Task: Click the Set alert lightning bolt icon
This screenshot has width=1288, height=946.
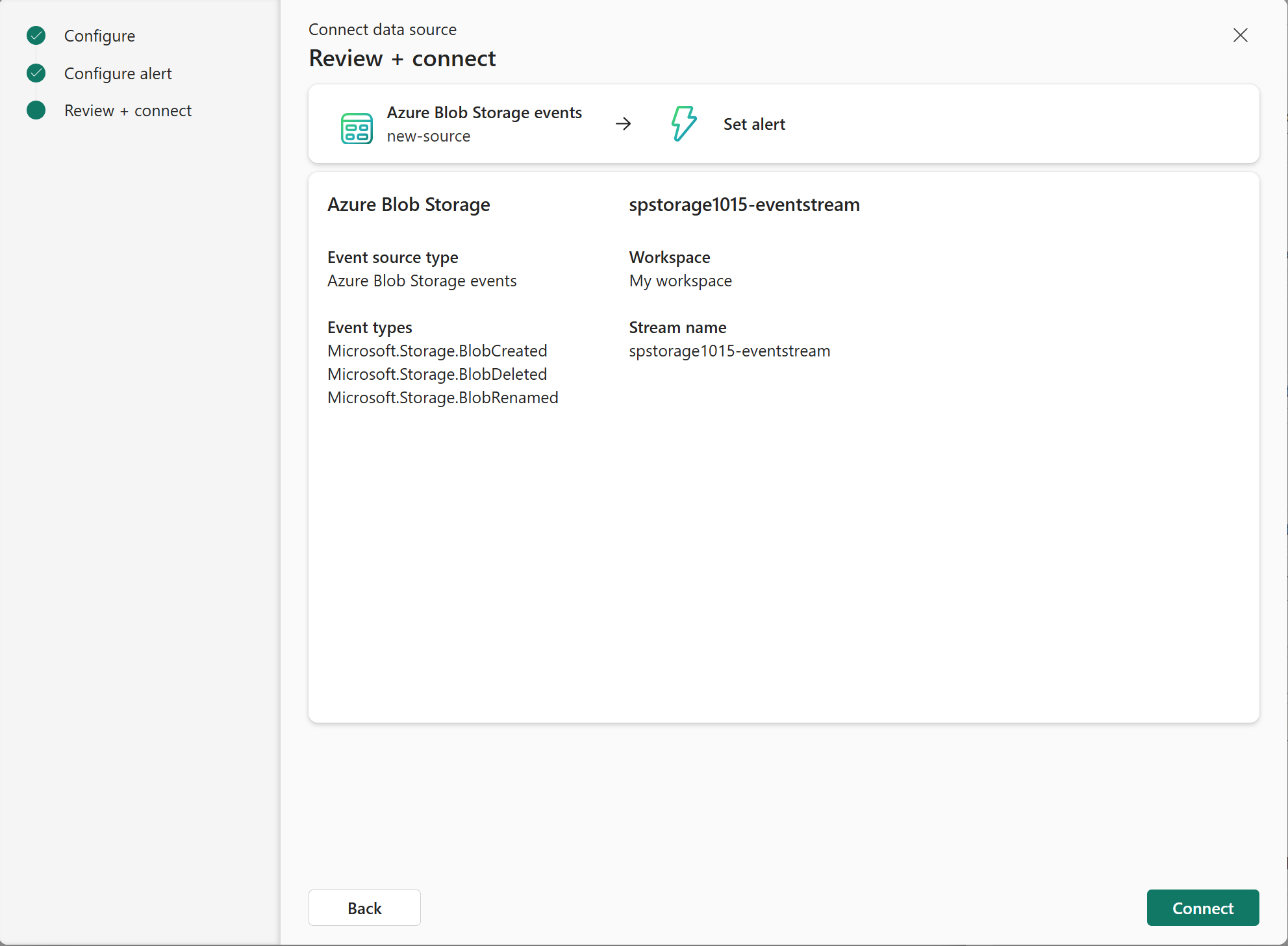Action: [x=683, y=123]
